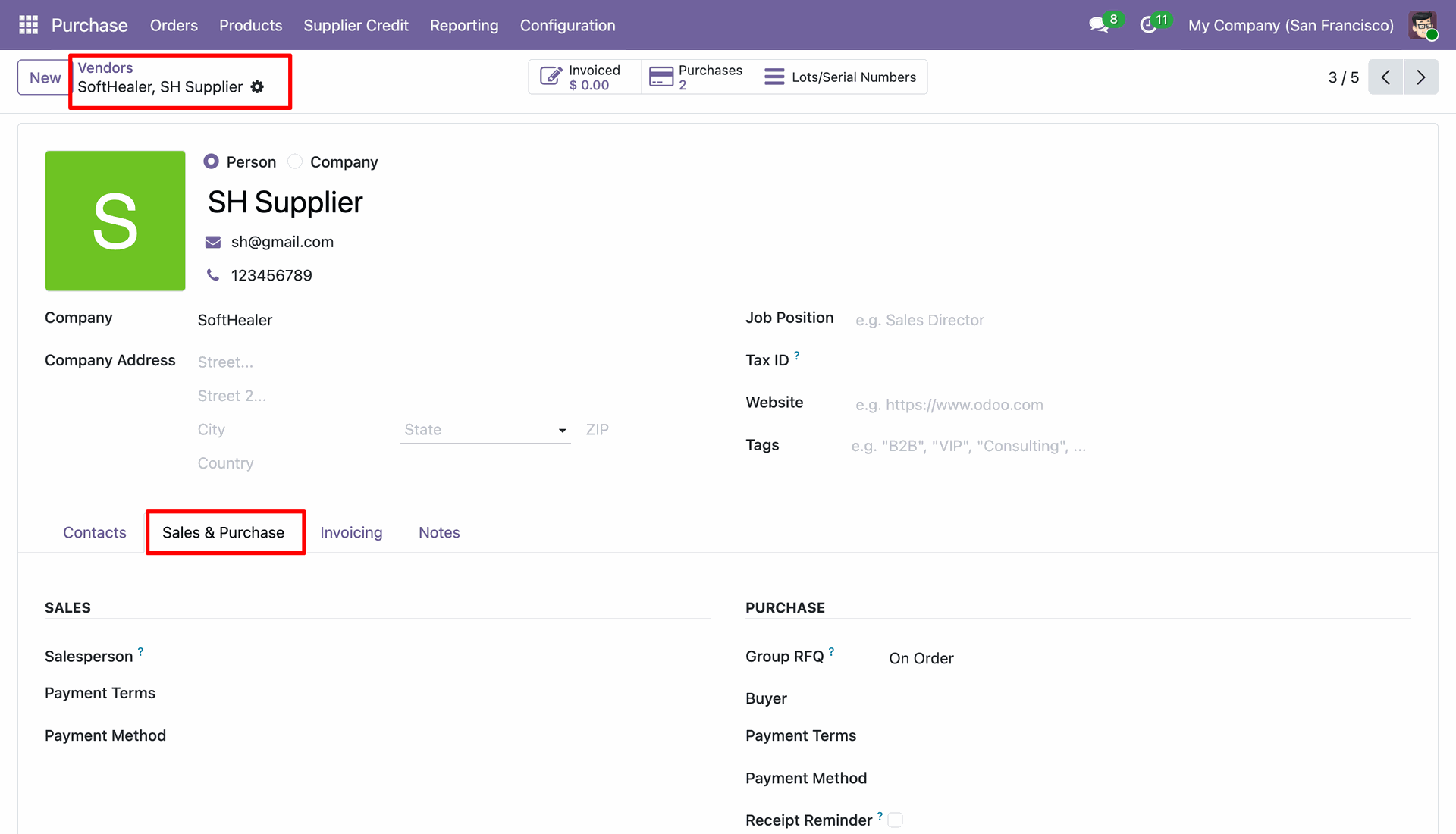The width and height of the screenshot is (1456, 834).
Task: Open the apps grid menu icon
Action: [x=28, y=25]
